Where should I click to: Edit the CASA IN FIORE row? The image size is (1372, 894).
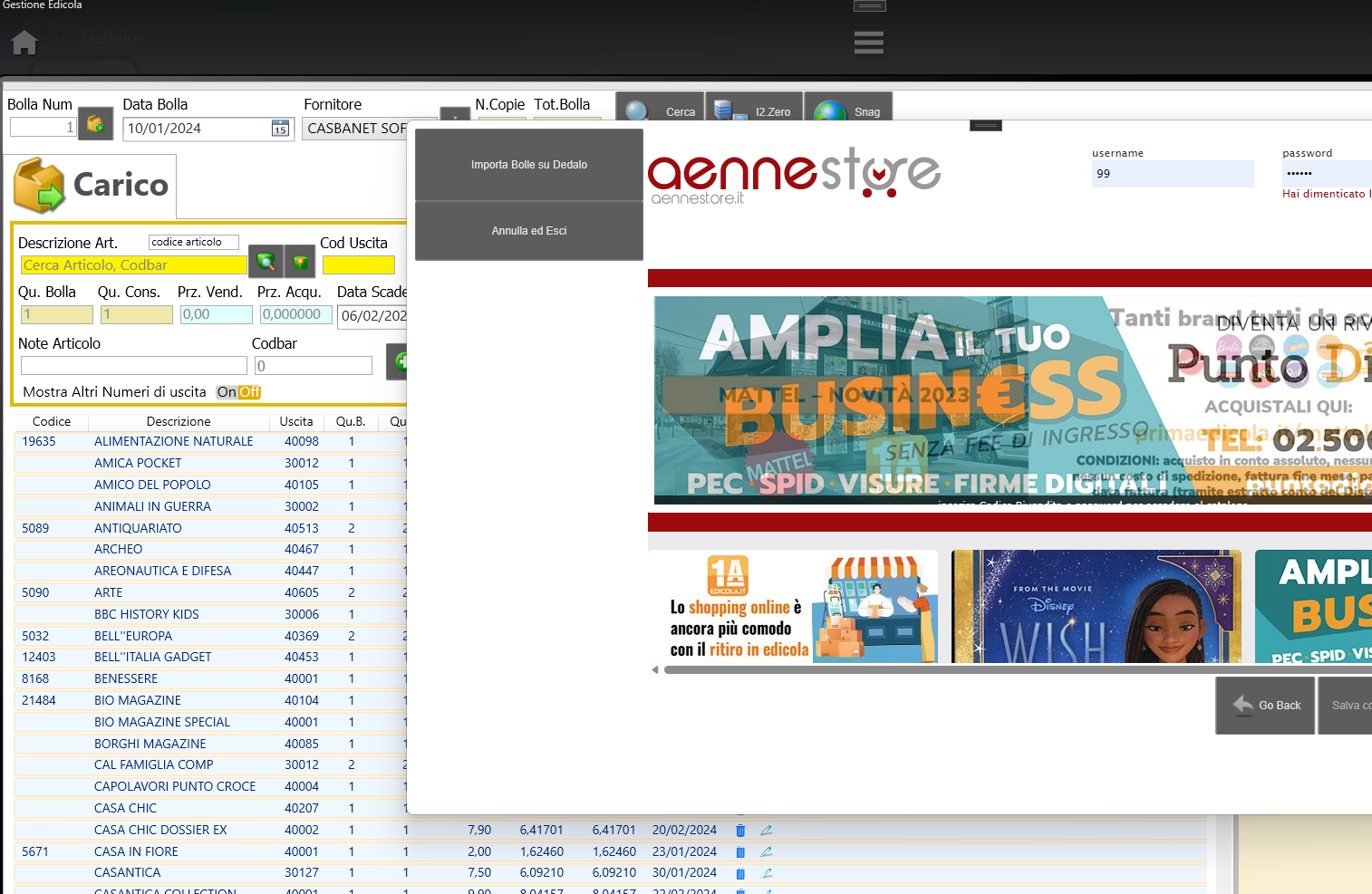click(767, 851)
